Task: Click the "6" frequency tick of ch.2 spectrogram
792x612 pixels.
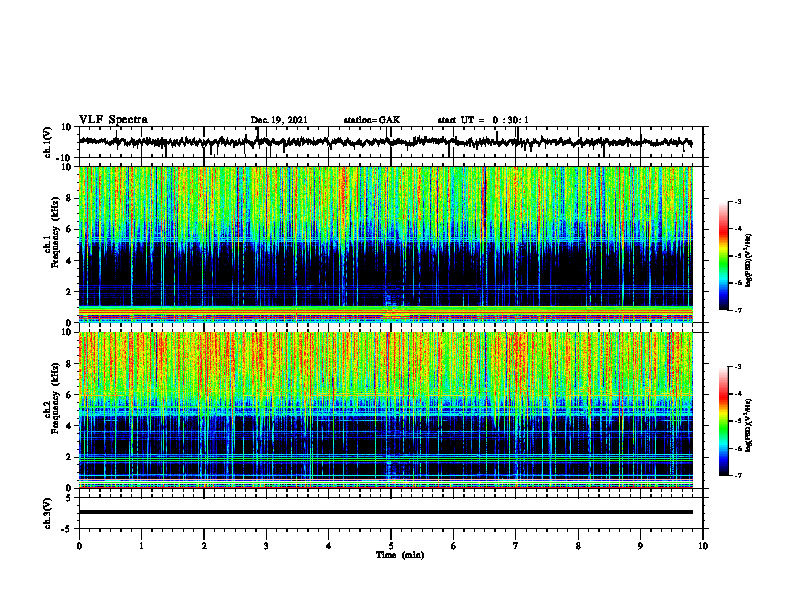Action: coord(69,395)
